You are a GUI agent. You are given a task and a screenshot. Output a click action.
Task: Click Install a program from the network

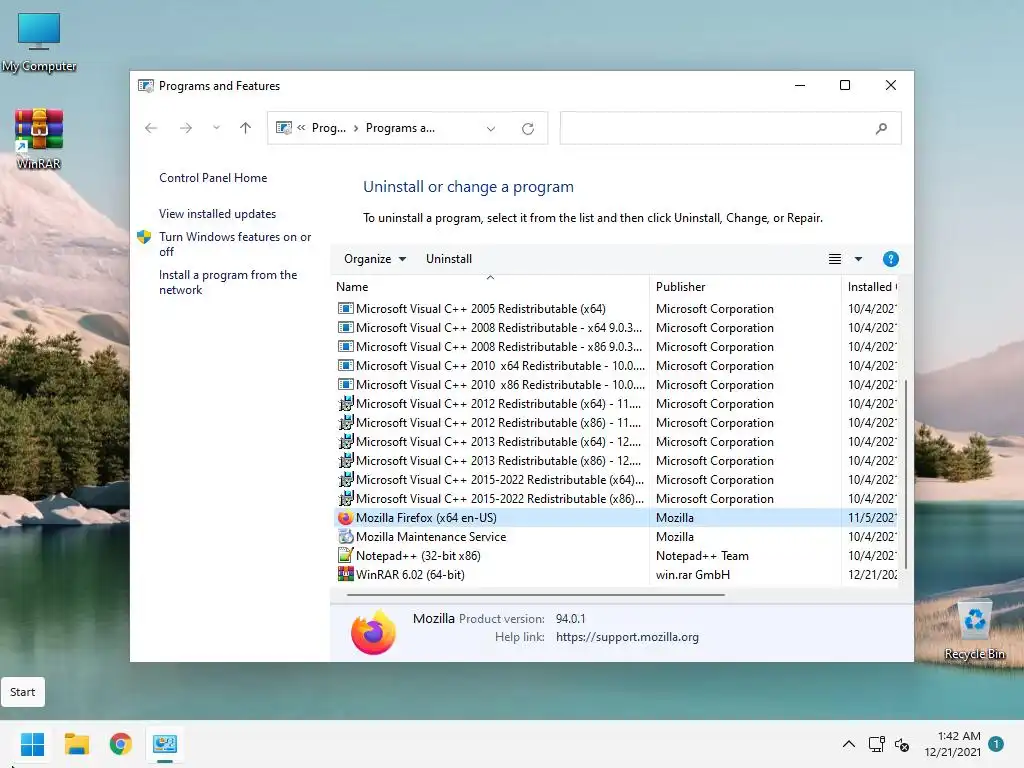(x=228, y=282)
